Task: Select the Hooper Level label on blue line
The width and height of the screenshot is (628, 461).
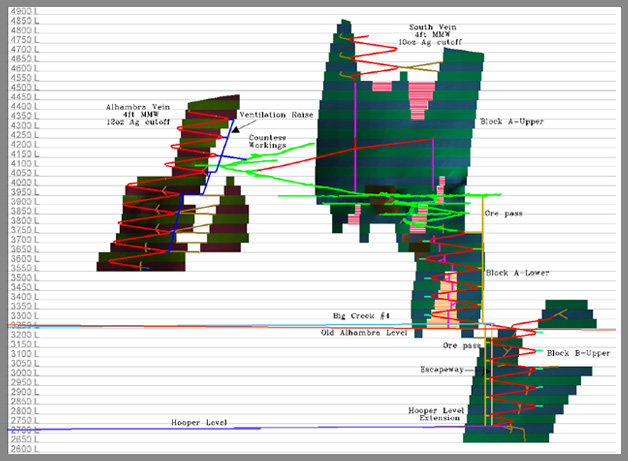Action: click(201, 423)
